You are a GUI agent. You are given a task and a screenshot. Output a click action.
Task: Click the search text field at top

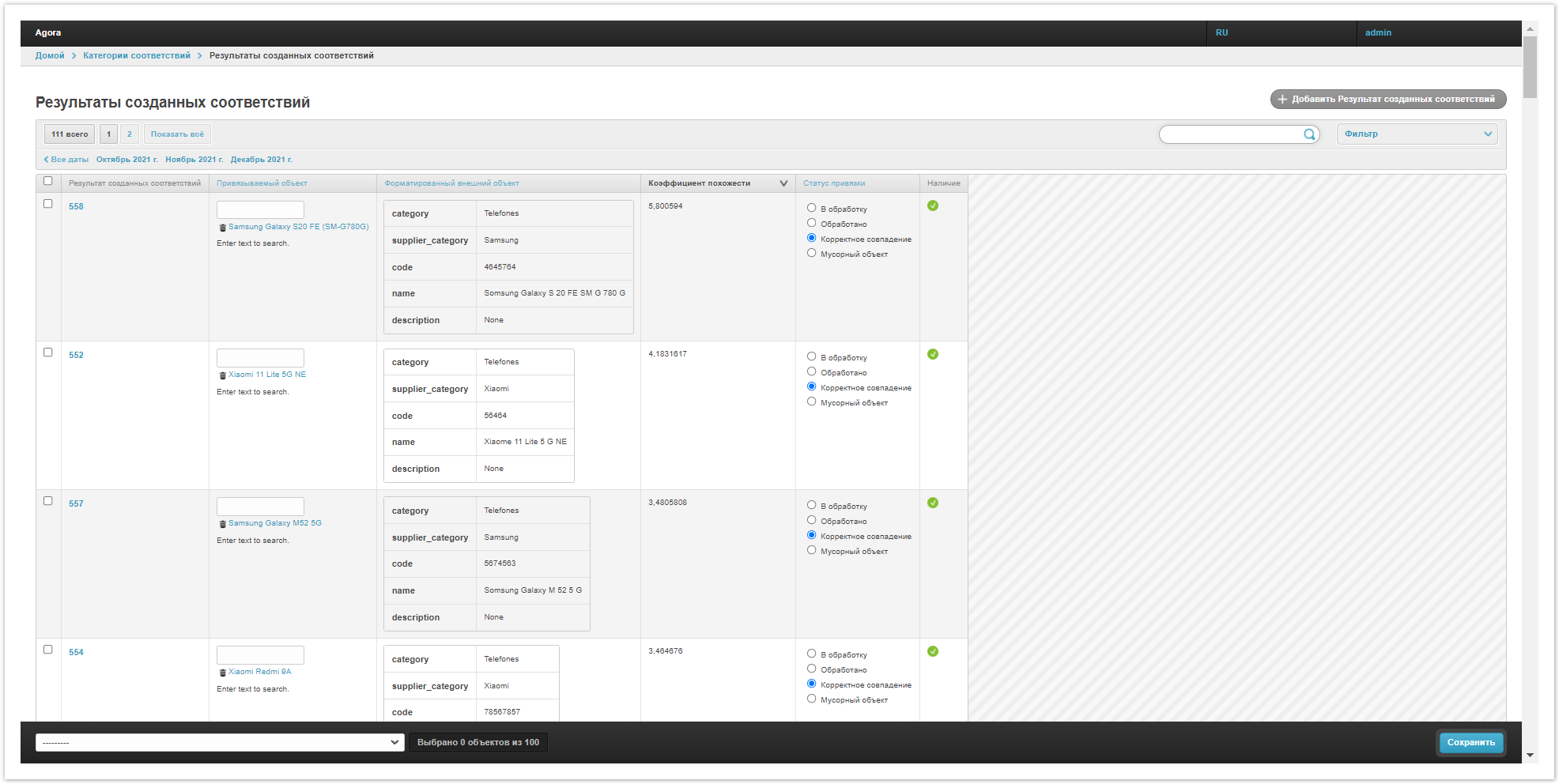(x=1229, y=134)
